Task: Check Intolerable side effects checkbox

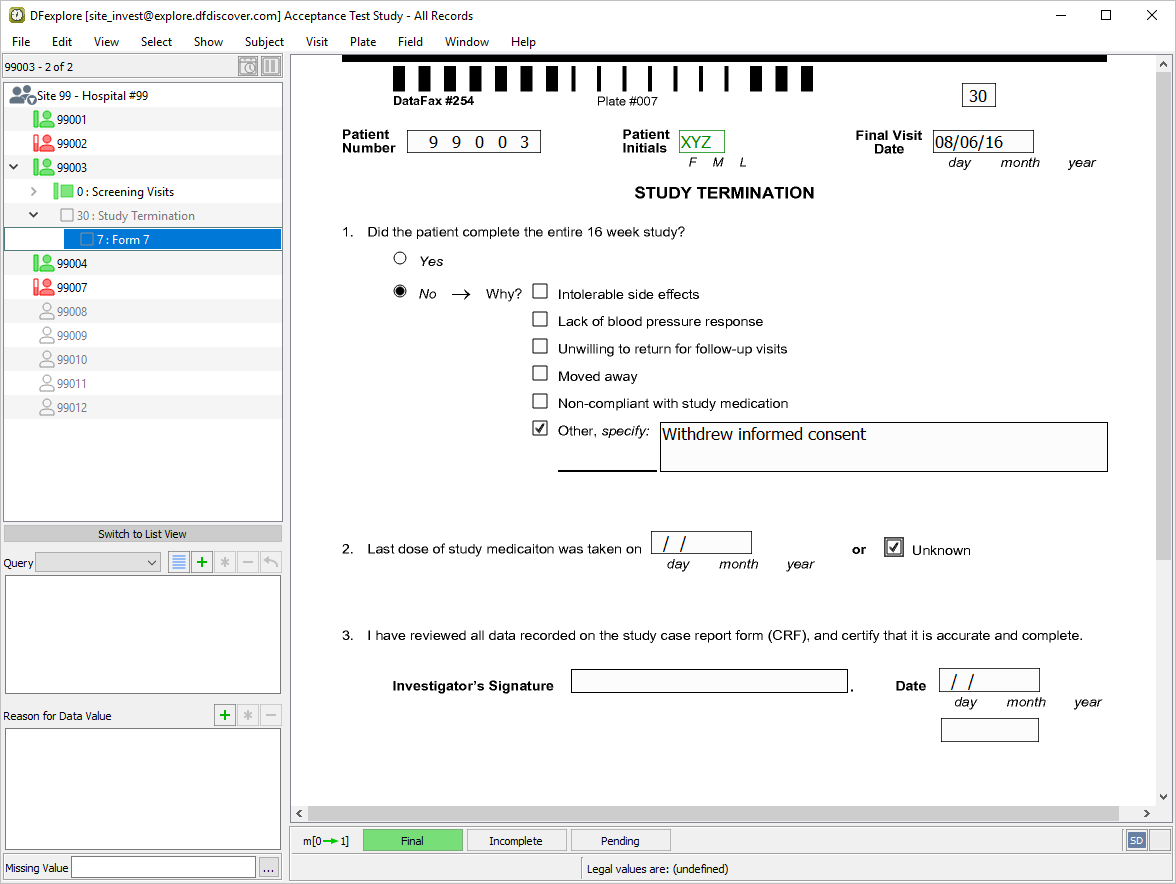Action: [x=540, y=292]
